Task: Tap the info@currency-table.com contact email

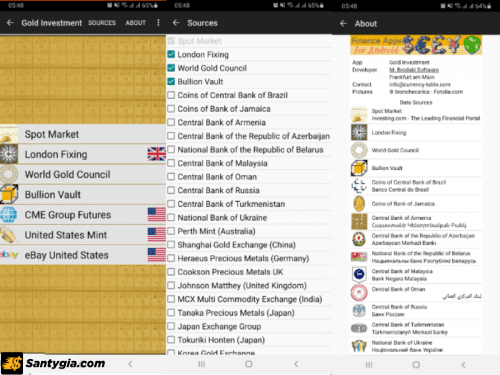Action: tap(420, 84)
